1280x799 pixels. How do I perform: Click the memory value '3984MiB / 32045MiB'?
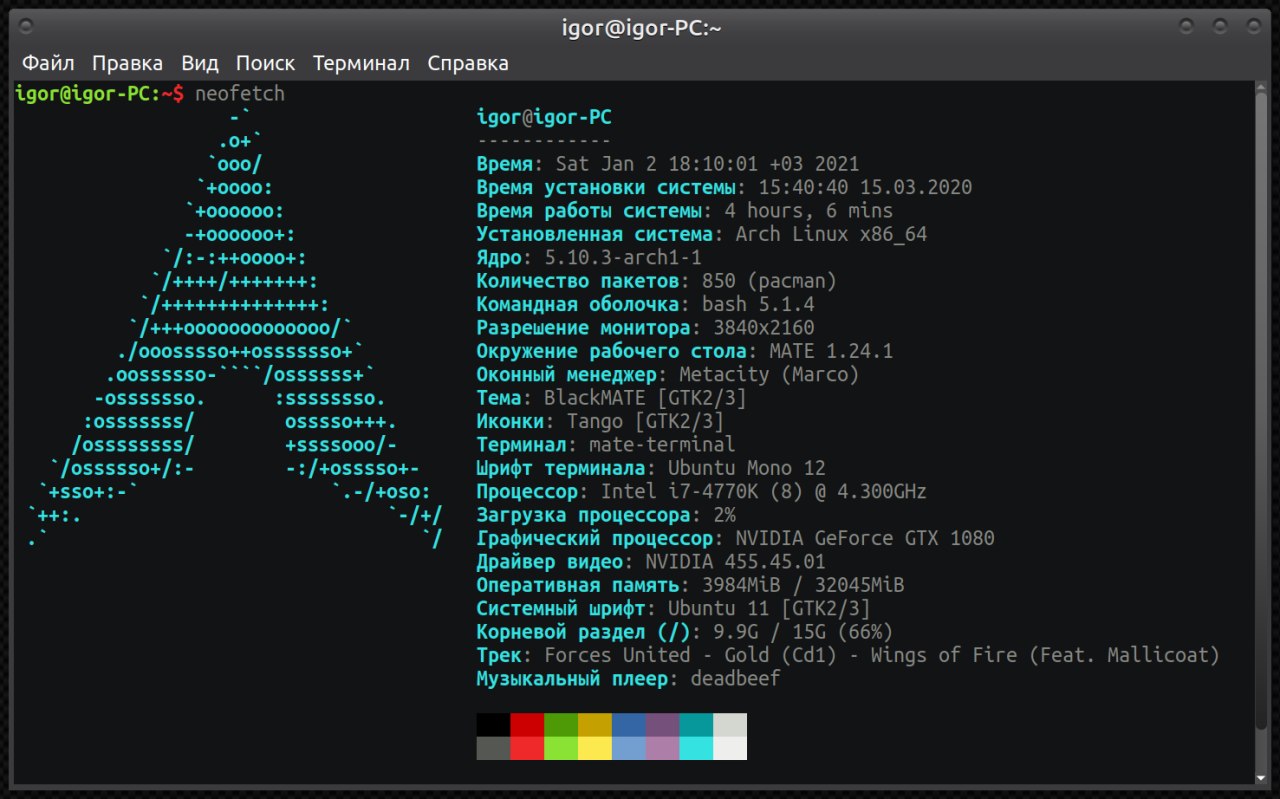tap(803, 585)
